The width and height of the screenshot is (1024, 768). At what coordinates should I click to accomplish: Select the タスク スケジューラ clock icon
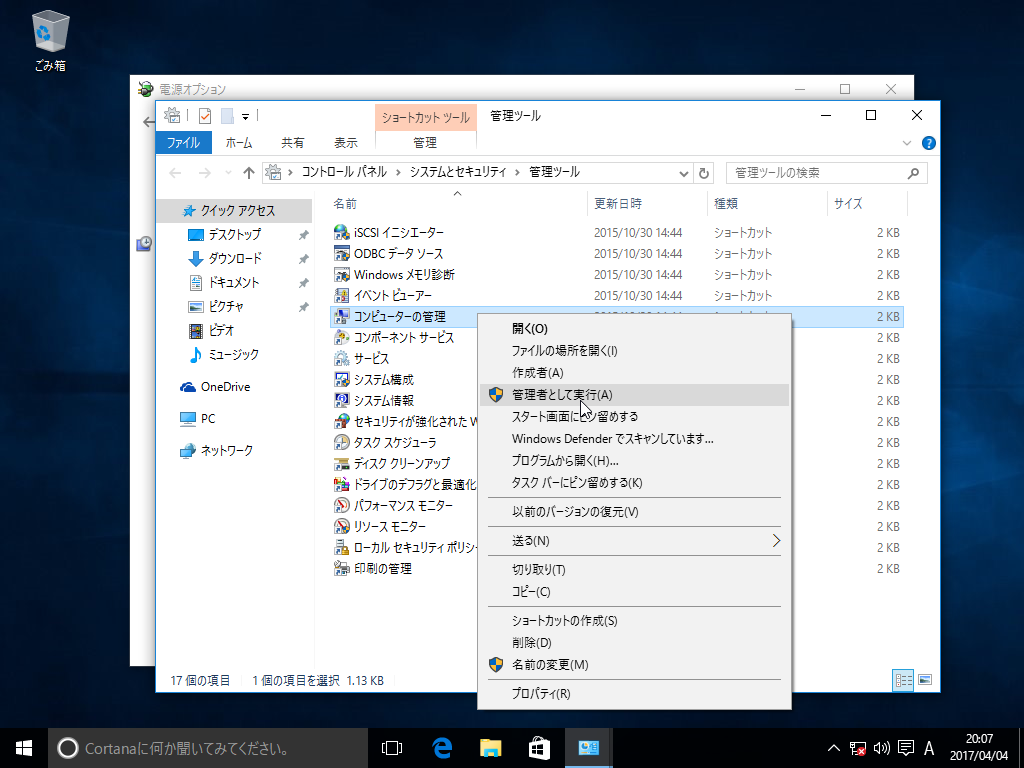click(x=341, y=442)
